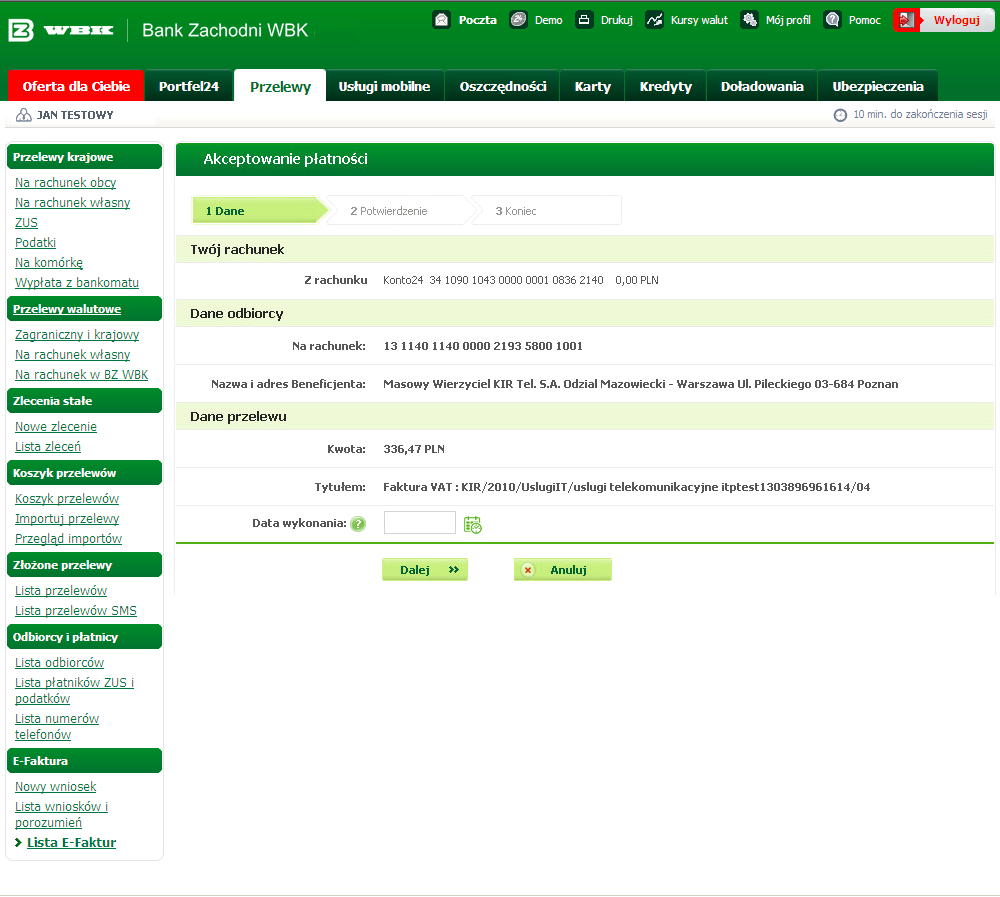Click help icon next to Data wykonania

[x=358, y=524]
